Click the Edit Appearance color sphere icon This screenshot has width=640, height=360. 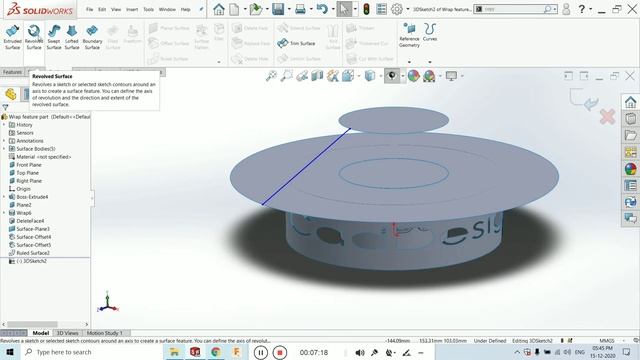click(x=413, y=76)
